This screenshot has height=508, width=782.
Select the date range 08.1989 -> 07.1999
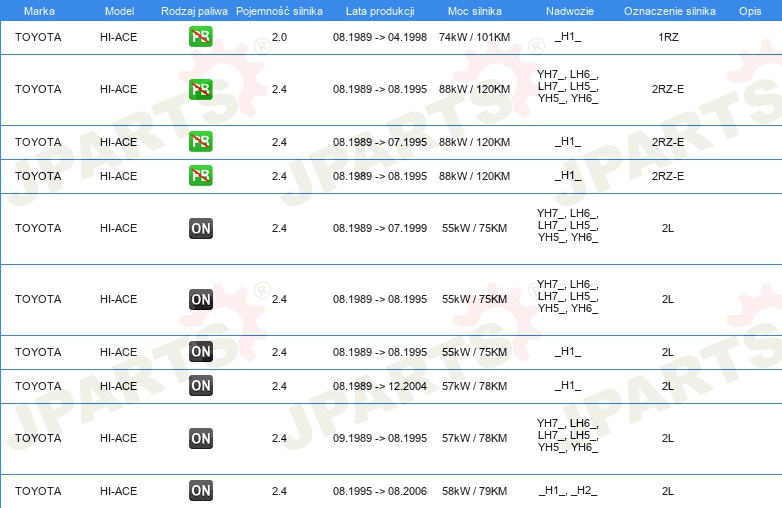380,228
